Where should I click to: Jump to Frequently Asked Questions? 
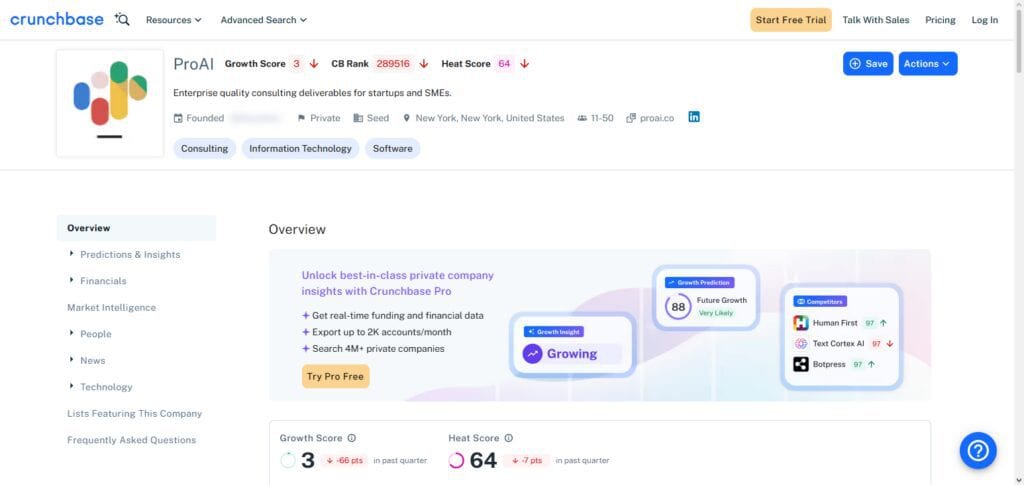[x=131, y=440]
